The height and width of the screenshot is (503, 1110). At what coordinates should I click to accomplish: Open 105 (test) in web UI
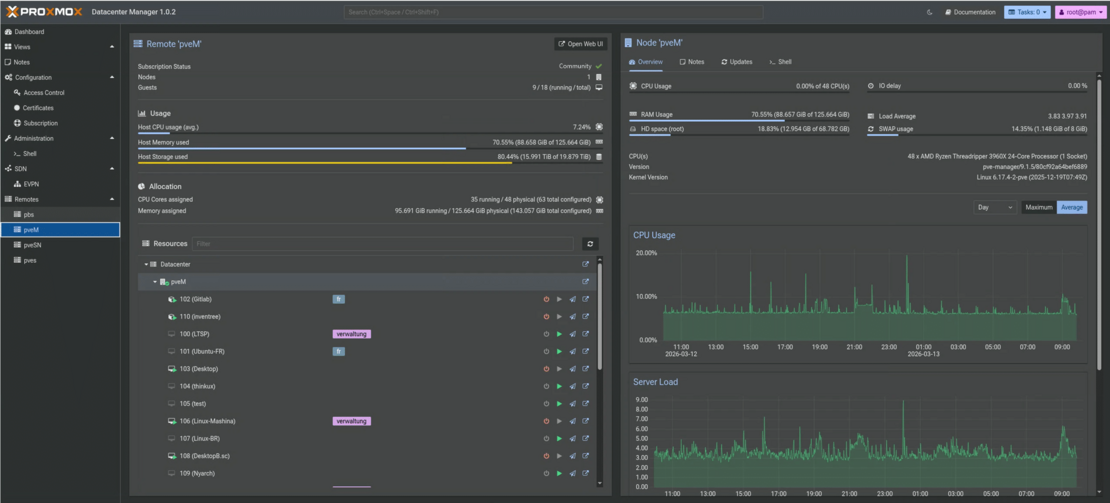click(585, 403)
